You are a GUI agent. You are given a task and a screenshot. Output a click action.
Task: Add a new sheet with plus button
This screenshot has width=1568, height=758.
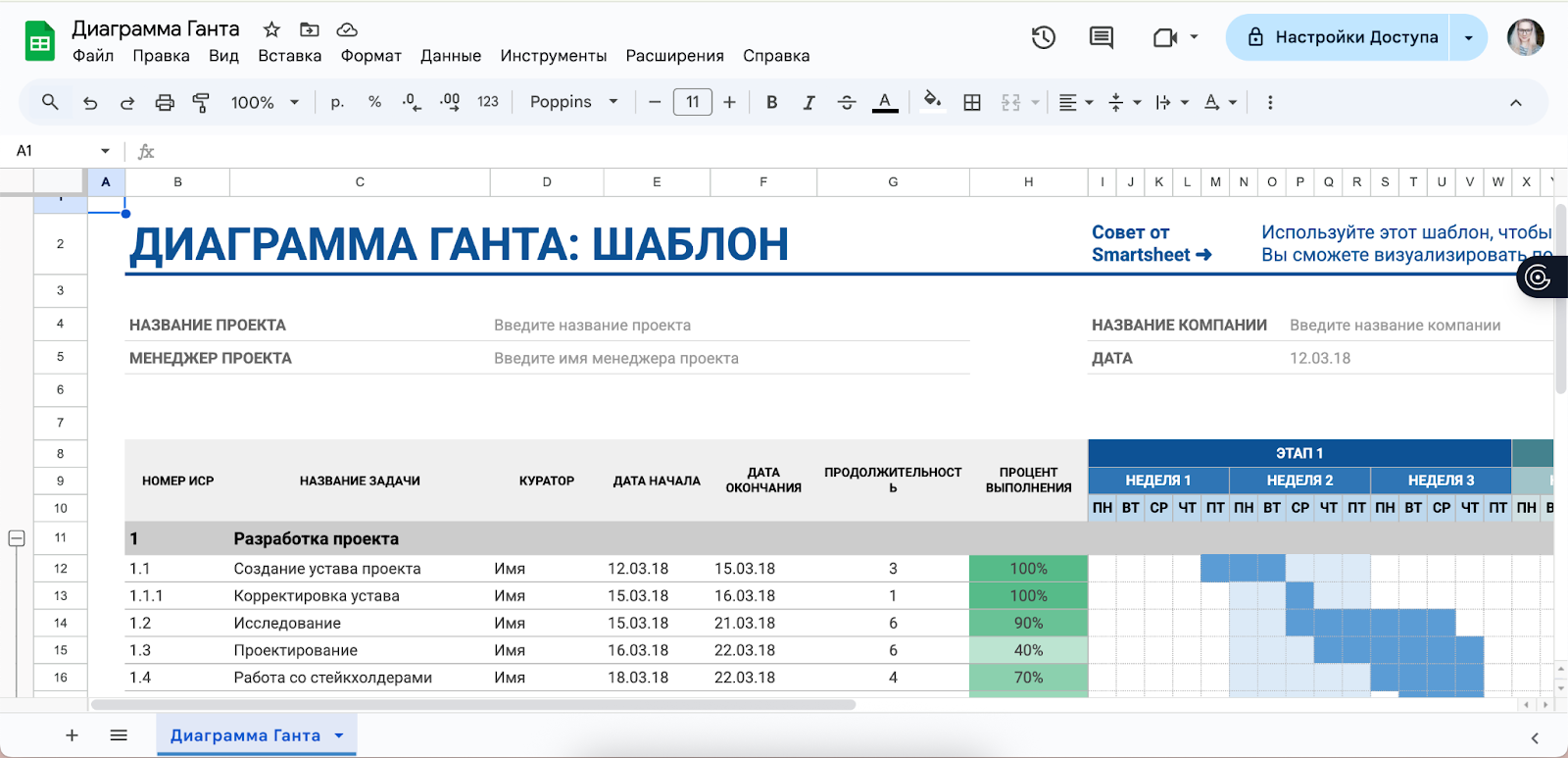(x=72, y=735)
